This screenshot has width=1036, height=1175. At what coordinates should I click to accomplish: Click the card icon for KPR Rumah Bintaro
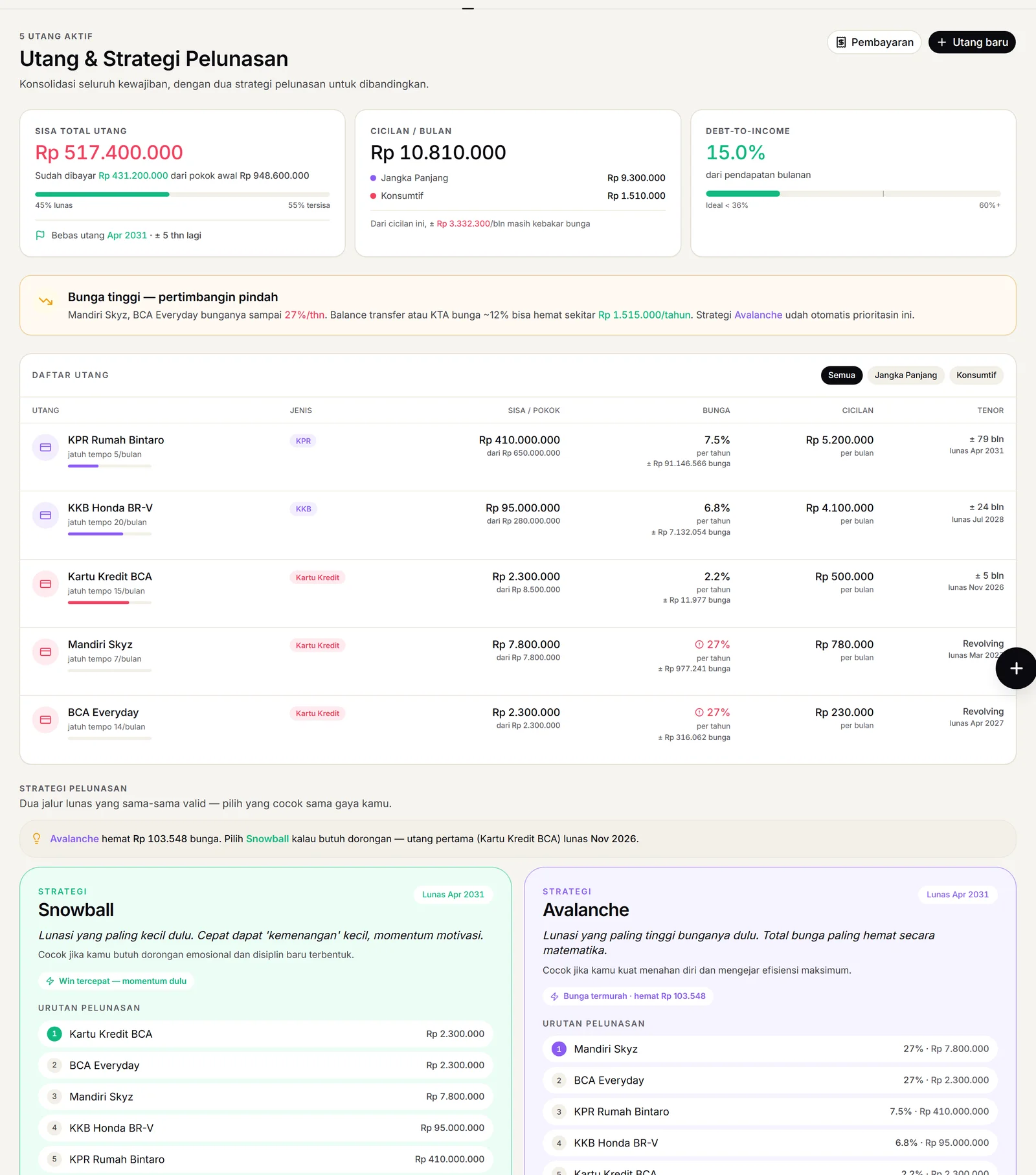[x=45, y=447]
